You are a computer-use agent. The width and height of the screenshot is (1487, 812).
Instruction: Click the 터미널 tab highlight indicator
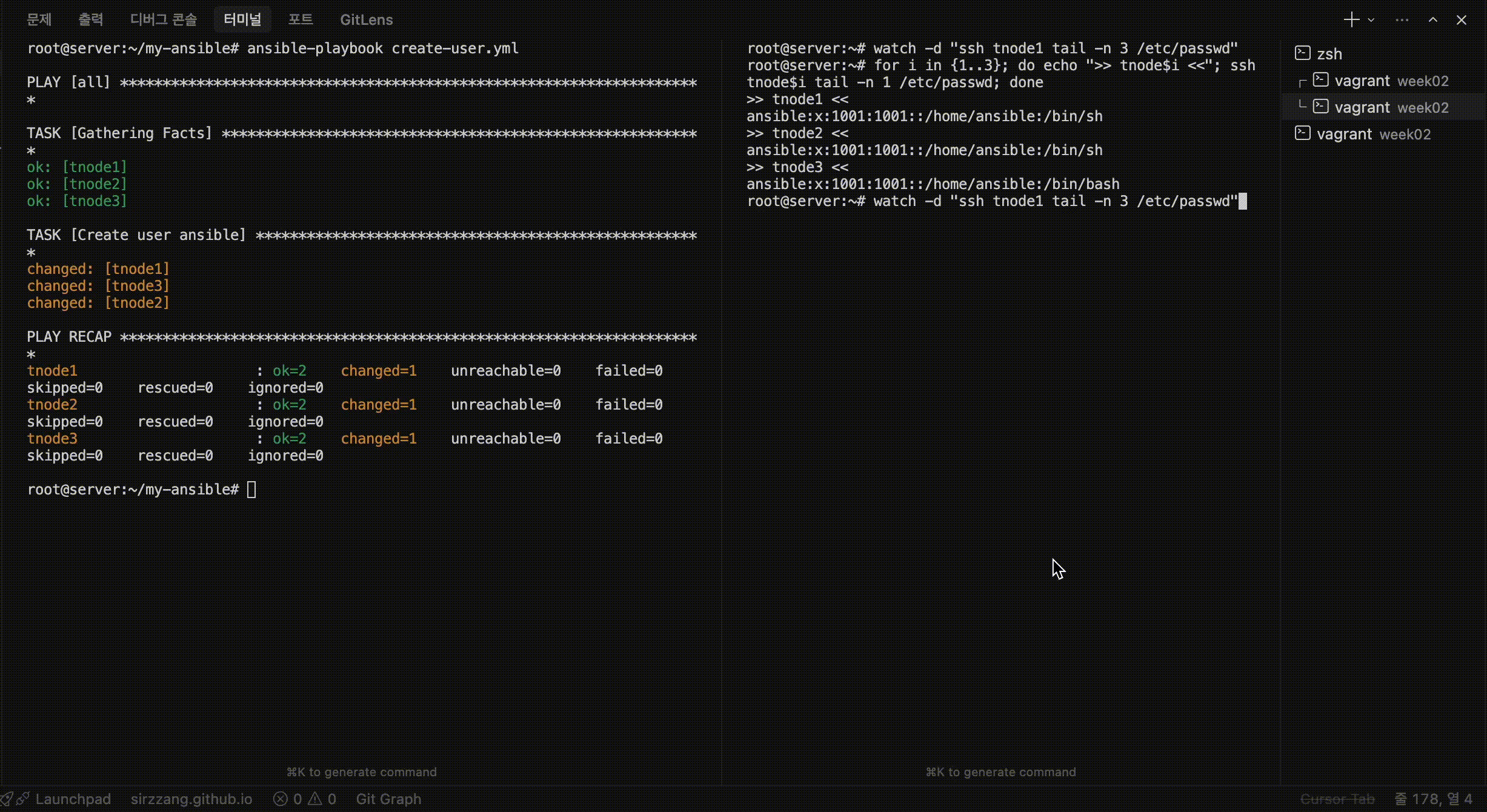click(242, 19)
